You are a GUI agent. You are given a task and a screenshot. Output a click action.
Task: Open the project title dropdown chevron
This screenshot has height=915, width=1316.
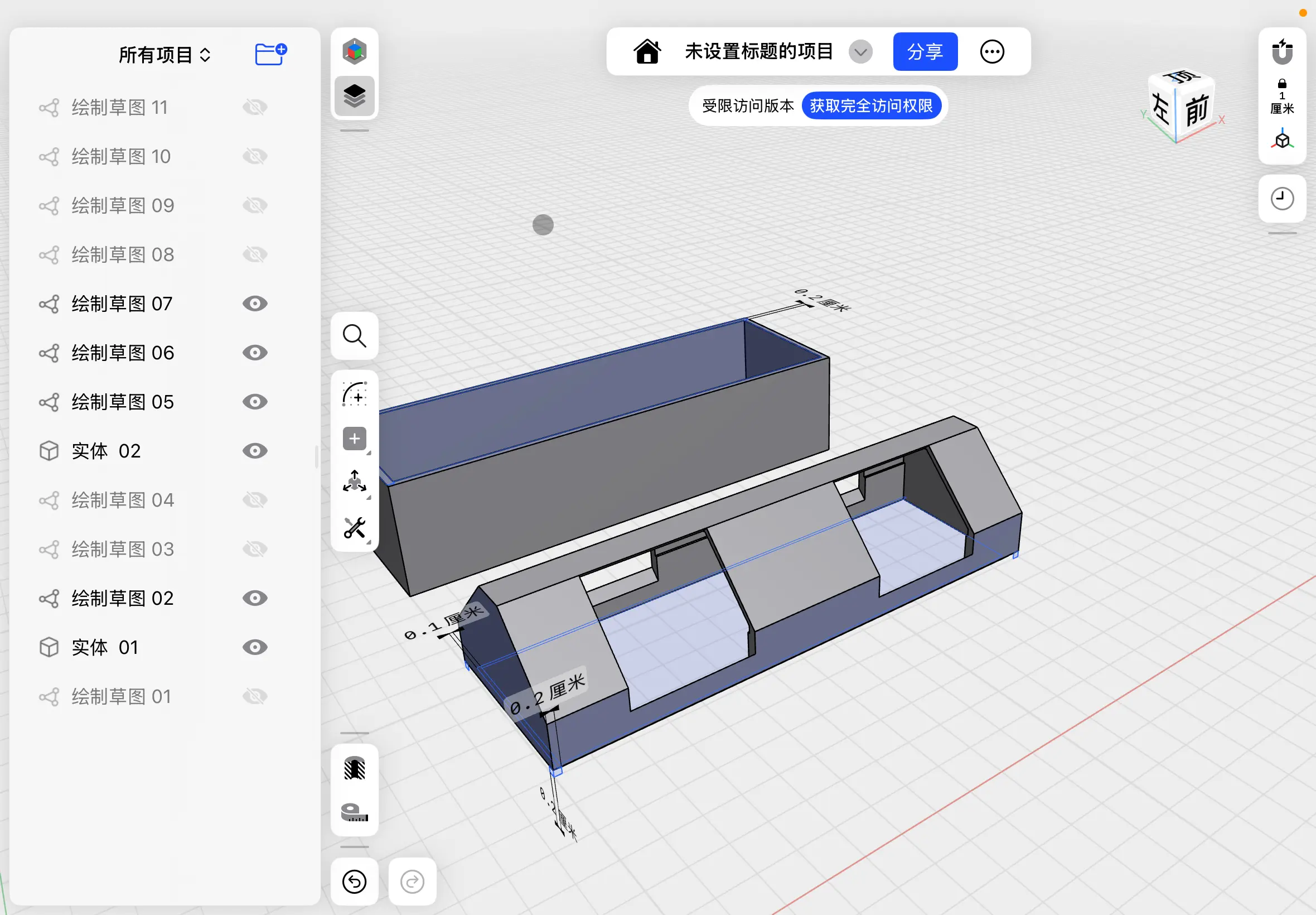[x=860, y=52]
